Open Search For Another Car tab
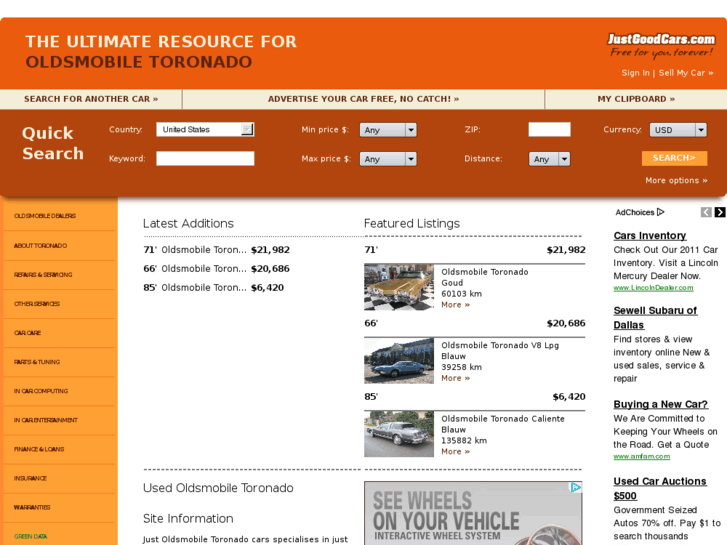 click(91, 99)
